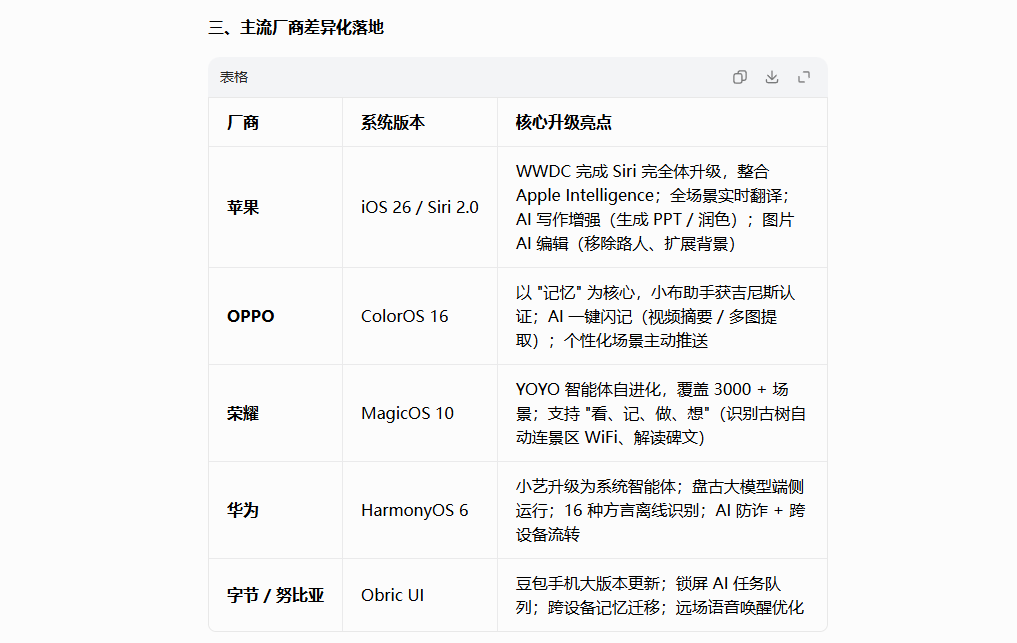The height and width of the screenshot is (643, 1017).
Task: Expand the table to fullscreen view
Action: (804, 77)
